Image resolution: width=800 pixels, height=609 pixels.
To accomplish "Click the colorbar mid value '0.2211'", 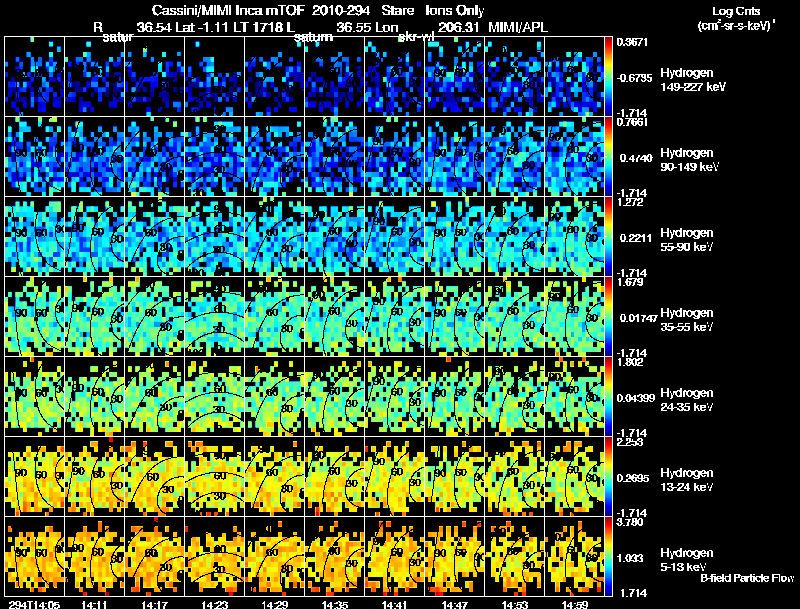I will tap(636, 238).
